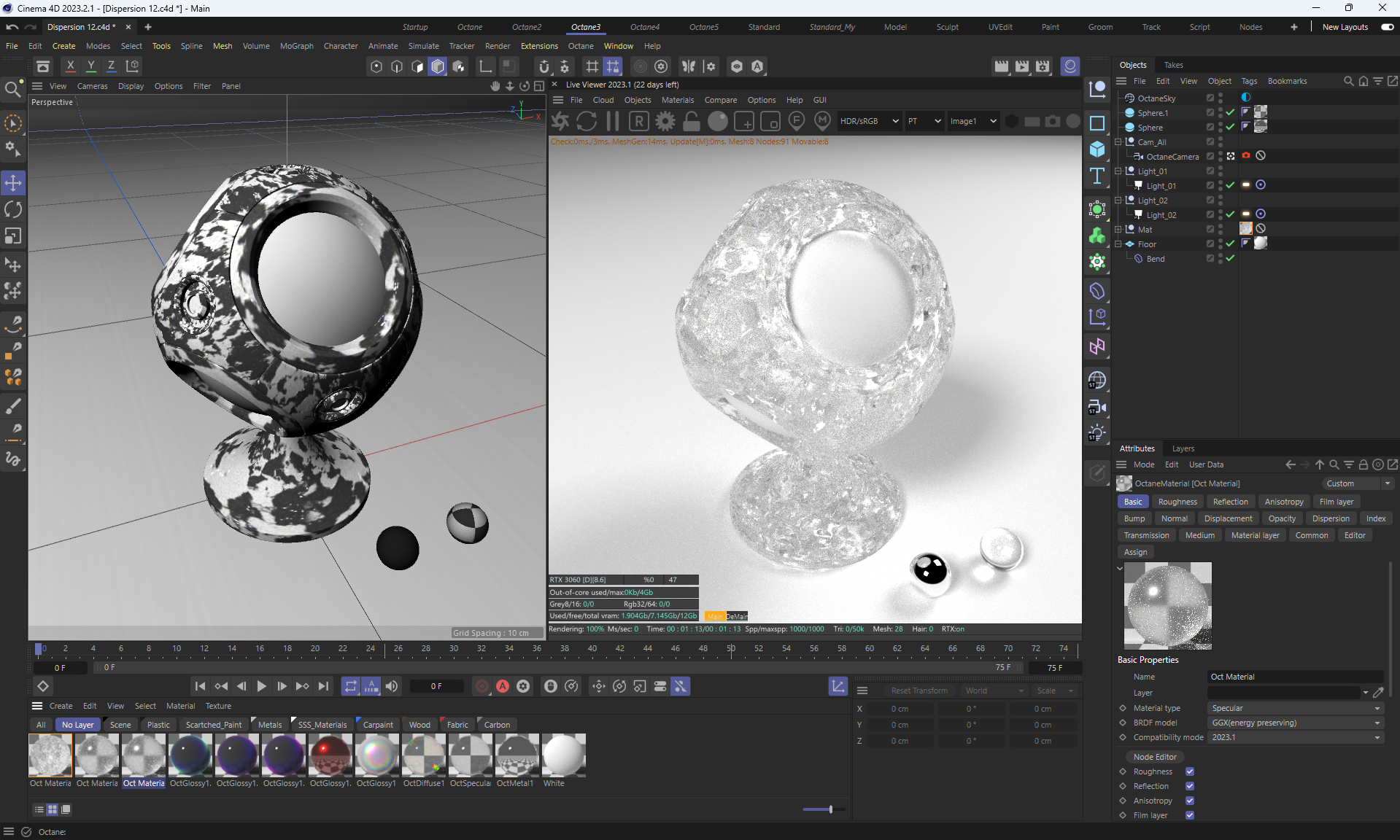Add a Cube primitive object

click(x=1097, y=149)
